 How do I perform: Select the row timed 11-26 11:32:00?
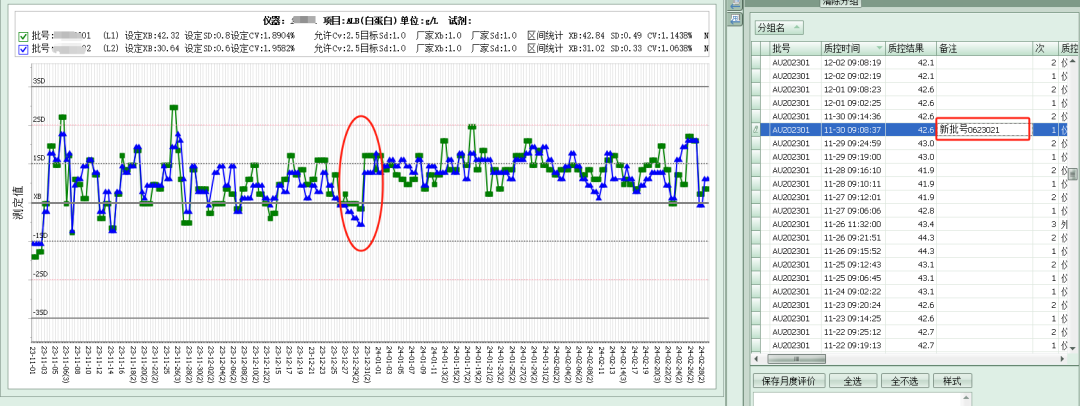click(x=909, y=224)
